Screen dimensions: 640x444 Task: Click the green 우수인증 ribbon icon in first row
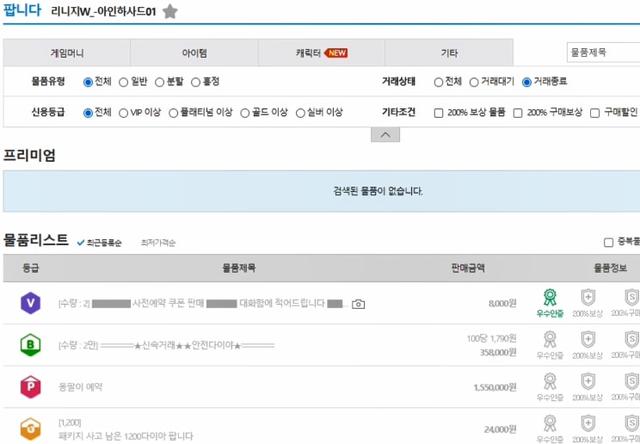550,298
